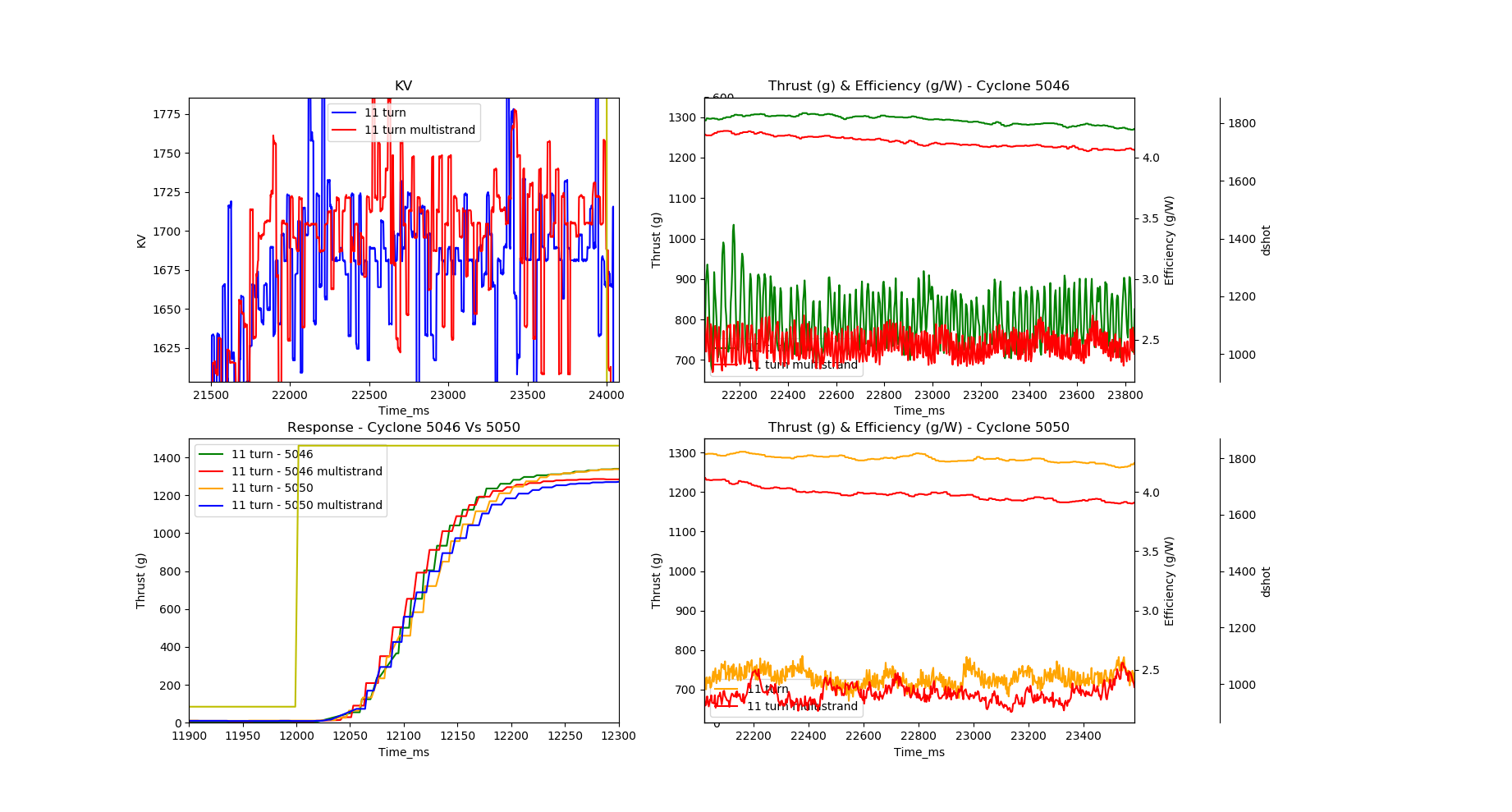Click the "22500" x-axis tick in KV plot
Image resolution: width=1512 pixels, height=812 pixels.
(369, 395)
